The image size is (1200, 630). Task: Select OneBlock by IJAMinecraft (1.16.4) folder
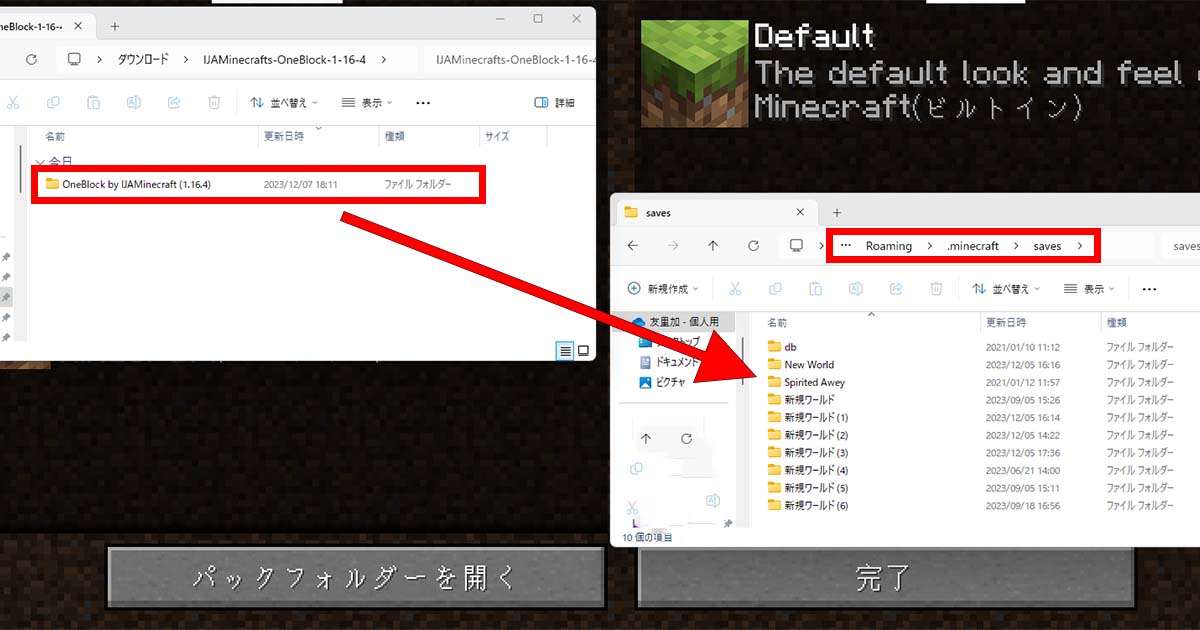(x=258, y=184)
